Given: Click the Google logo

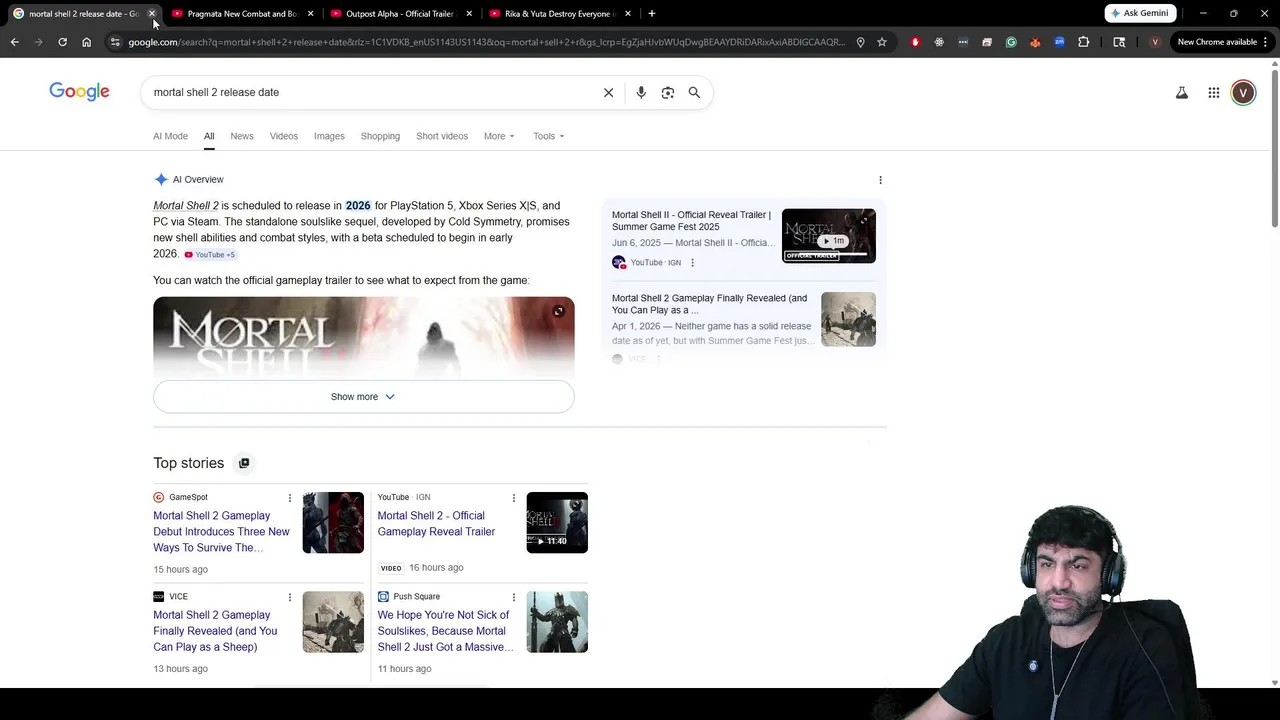Looking at the screenshot, I should [x=79, y=92].
